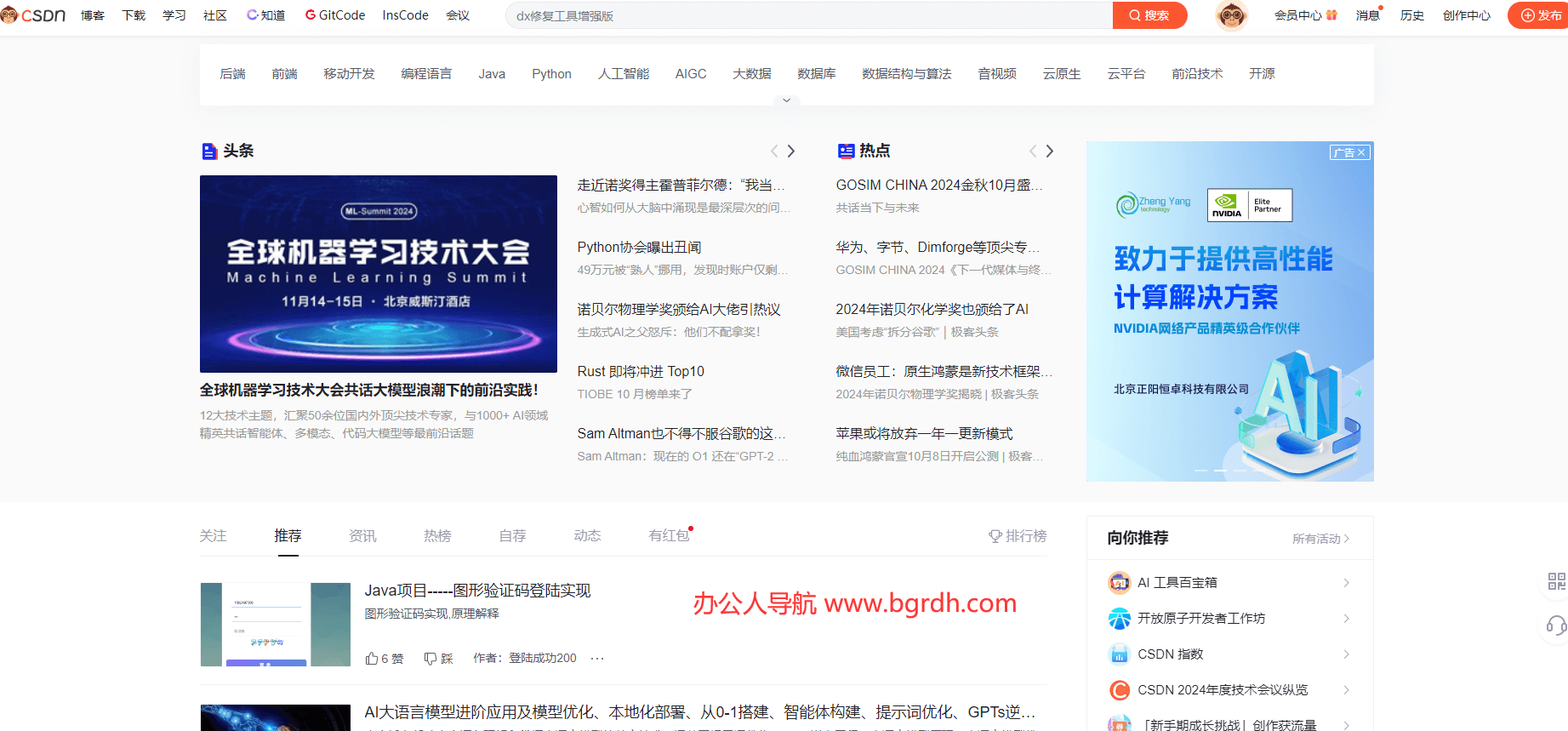This screenshot has width=1568, height=731.
Task: Open the Python category in navigation
Action: pyautogui.click(x=551, y=74)
